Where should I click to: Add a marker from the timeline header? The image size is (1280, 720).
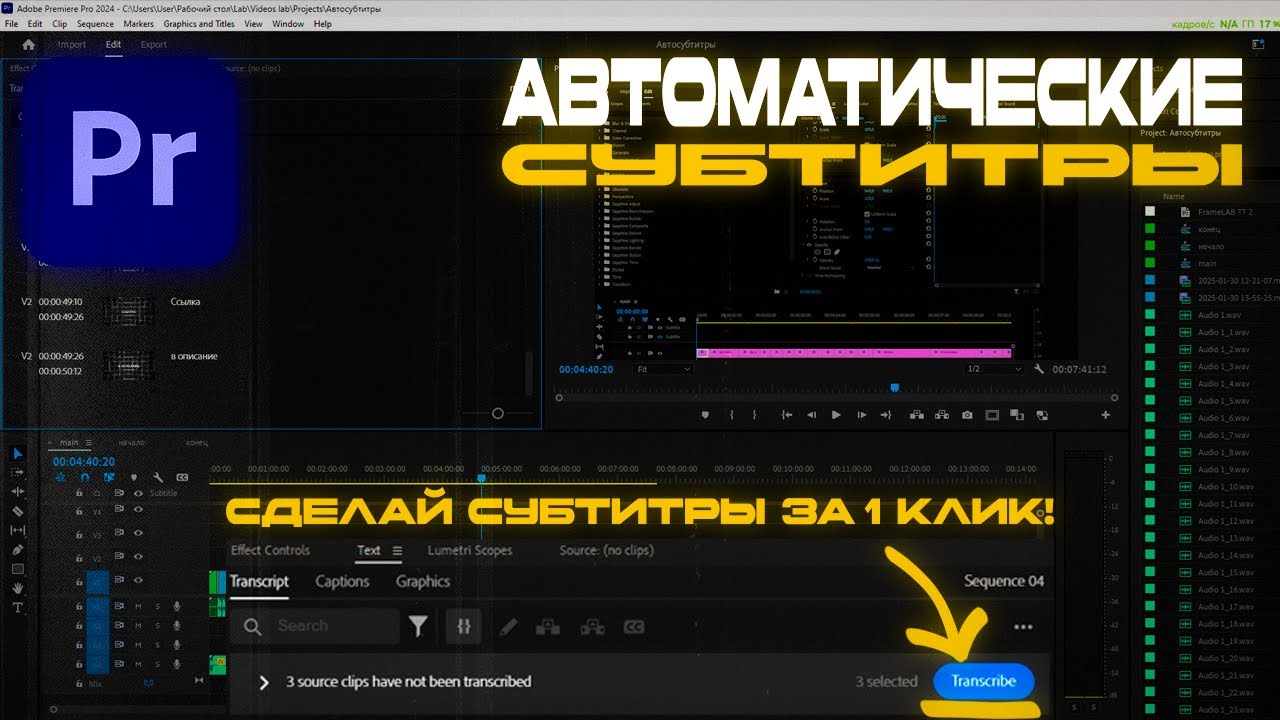click(134, 478)
